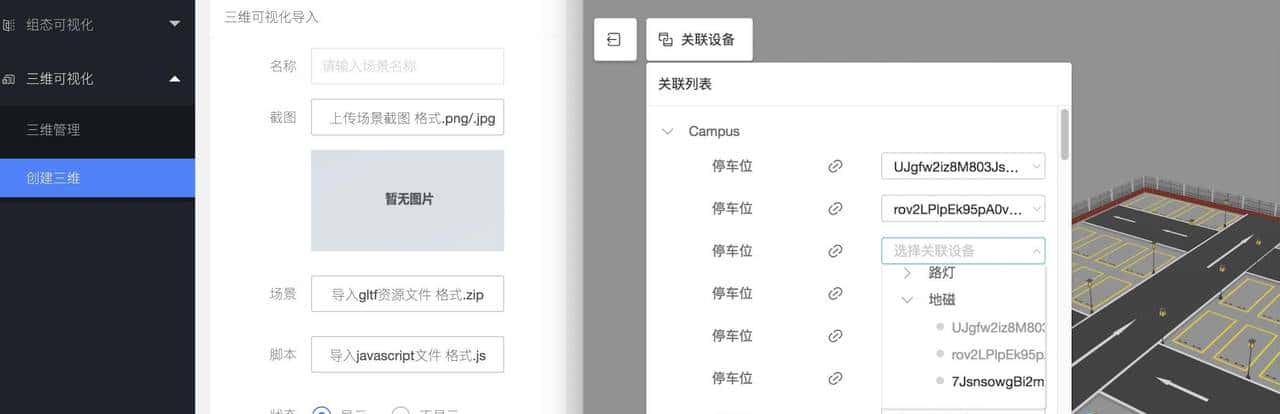Open the 组态可视化 sidebar menu
The image size is (1280, 414).
tap(97, 24)
